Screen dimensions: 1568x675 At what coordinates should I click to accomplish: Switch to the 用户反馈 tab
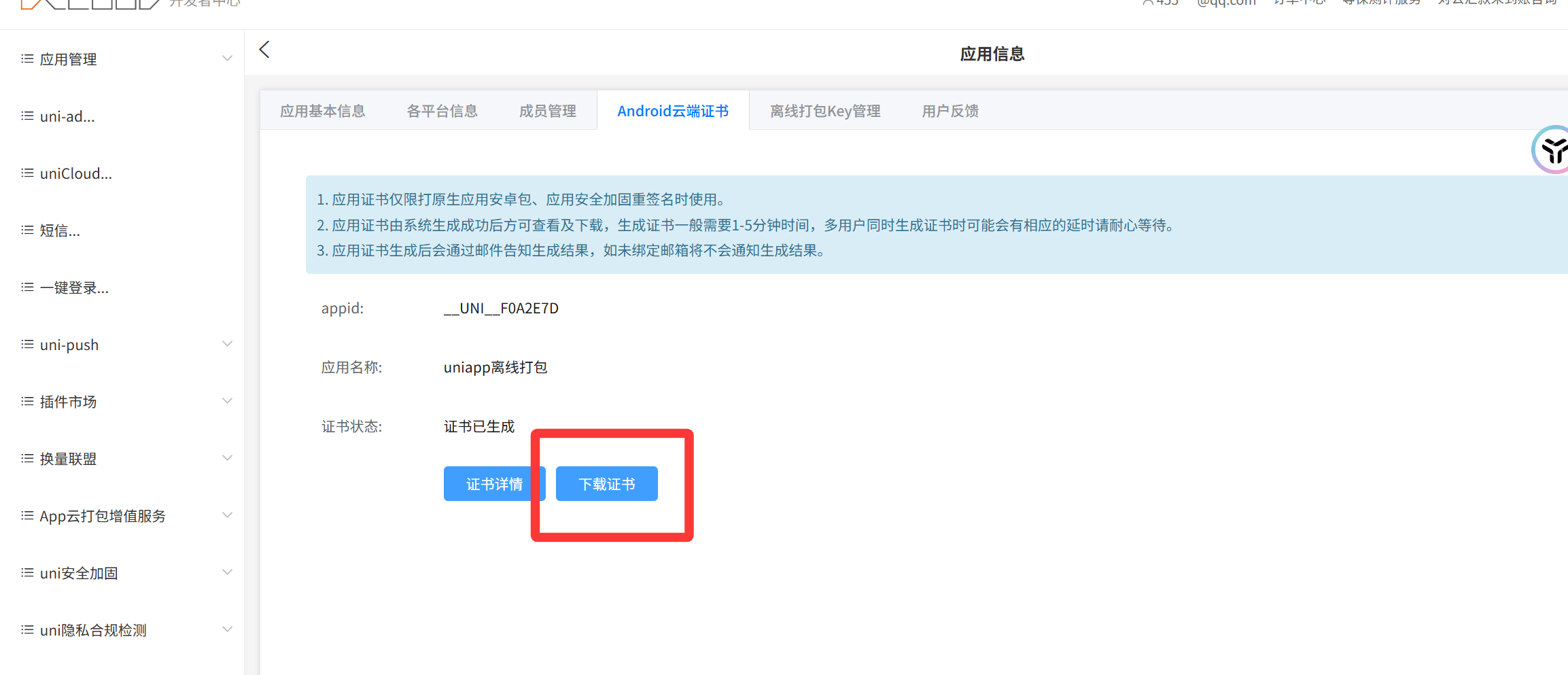[x=950, y=111]
